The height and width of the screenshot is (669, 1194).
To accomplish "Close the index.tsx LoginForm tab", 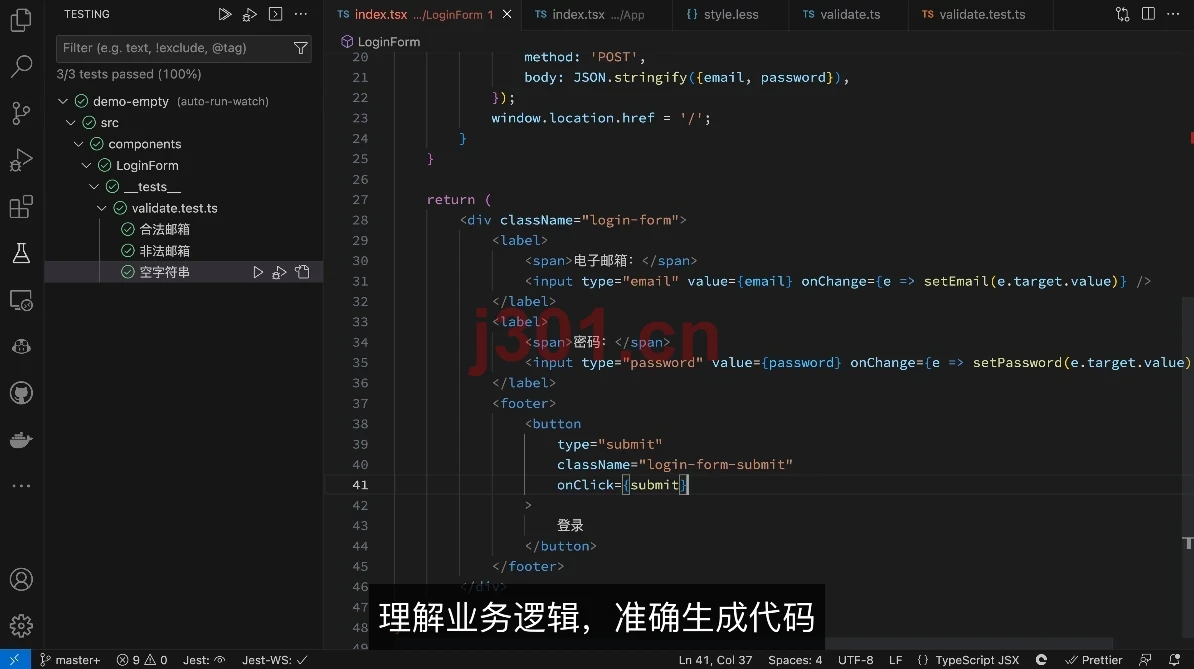I will pos(507,14).
